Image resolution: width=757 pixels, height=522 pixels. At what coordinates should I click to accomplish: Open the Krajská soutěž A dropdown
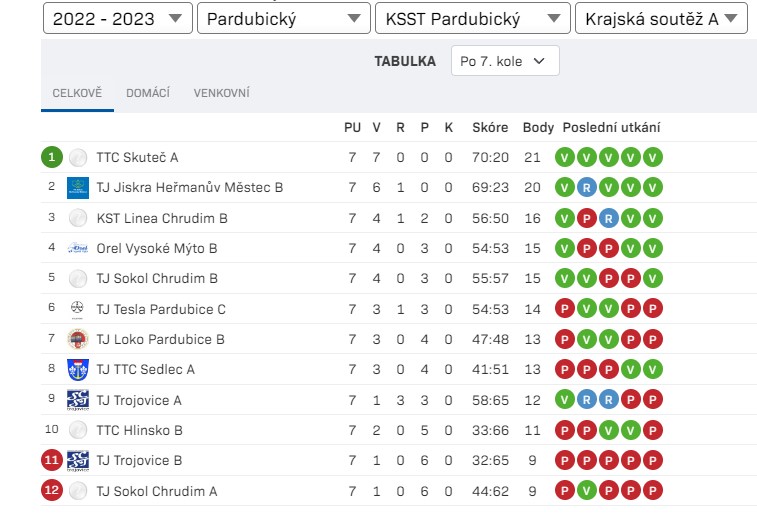(x=661, y=18)
